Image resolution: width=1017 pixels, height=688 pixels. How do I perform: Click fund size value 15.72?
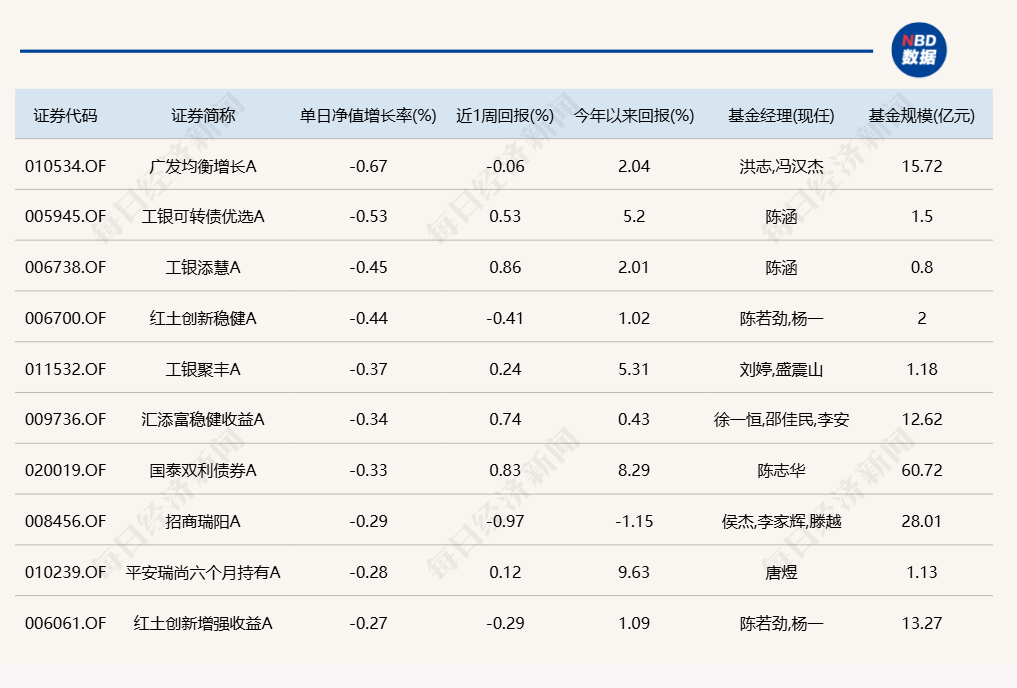point(921,166)
